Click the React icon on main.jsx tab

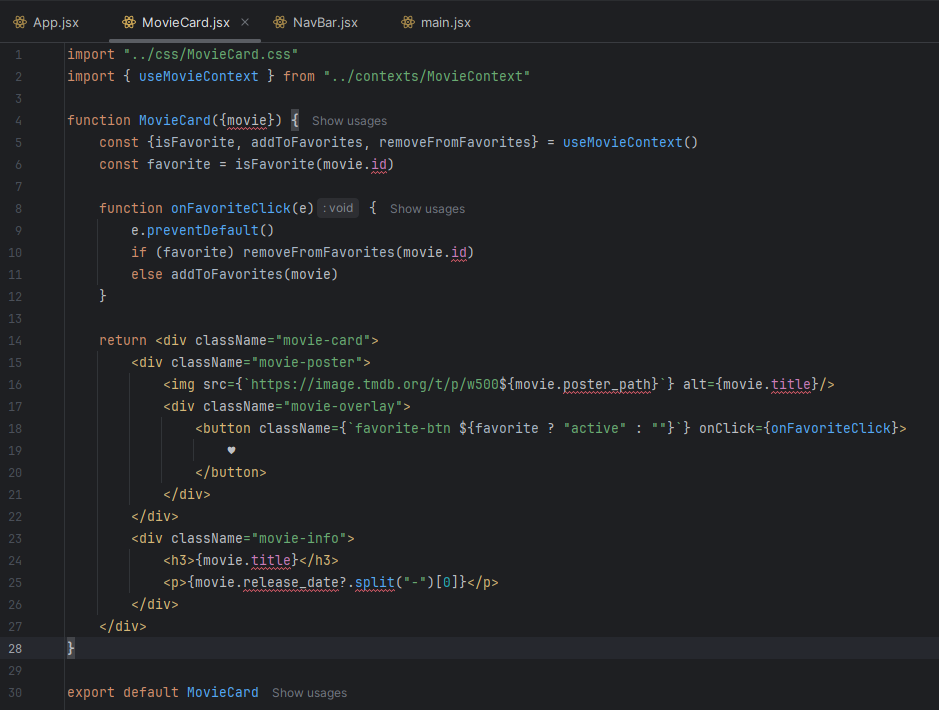click(407, 22)
